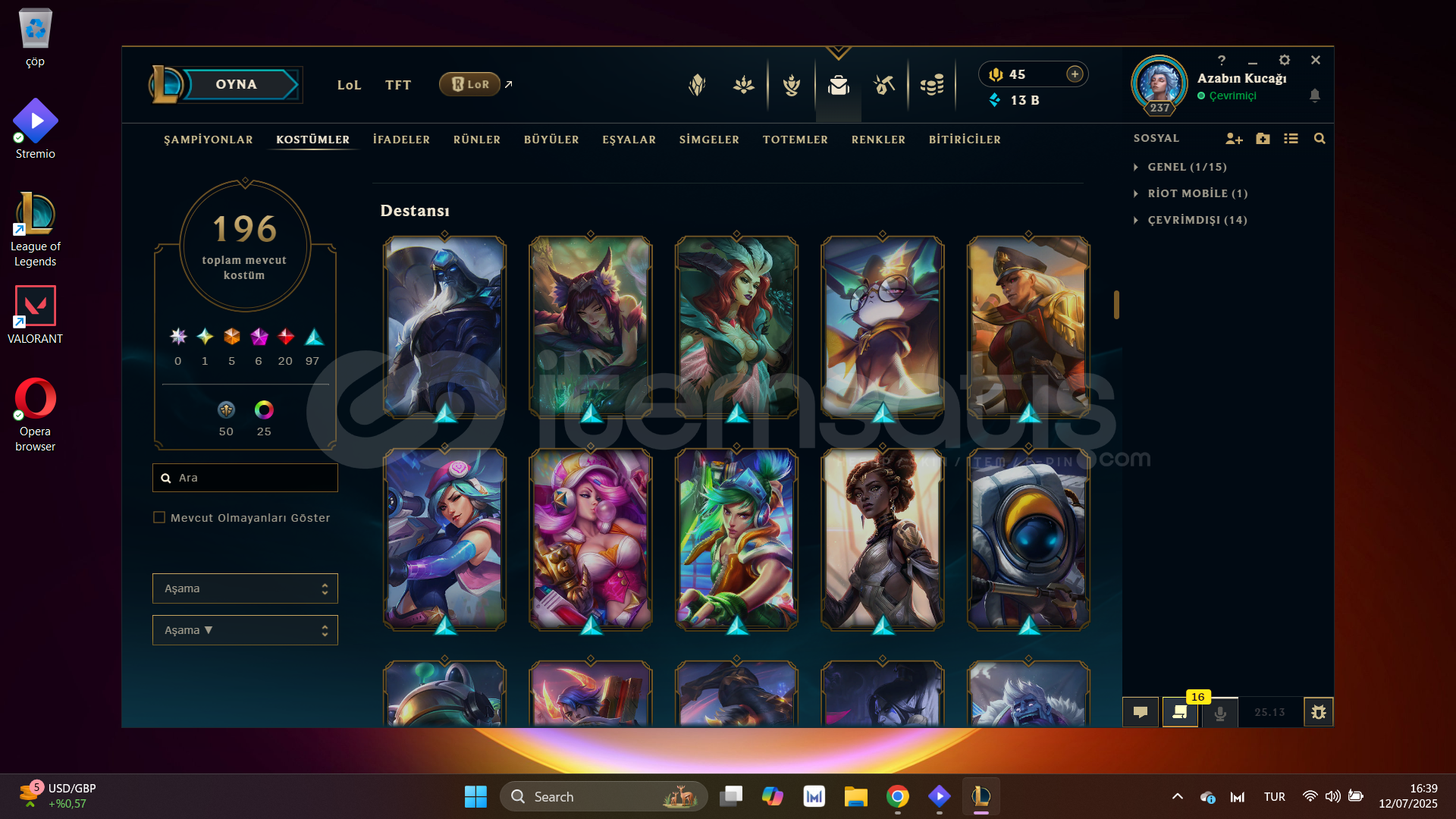The image size is (1456, 819).
Task: Open Opera browser desktop shortcut
Action: [35, 415]
